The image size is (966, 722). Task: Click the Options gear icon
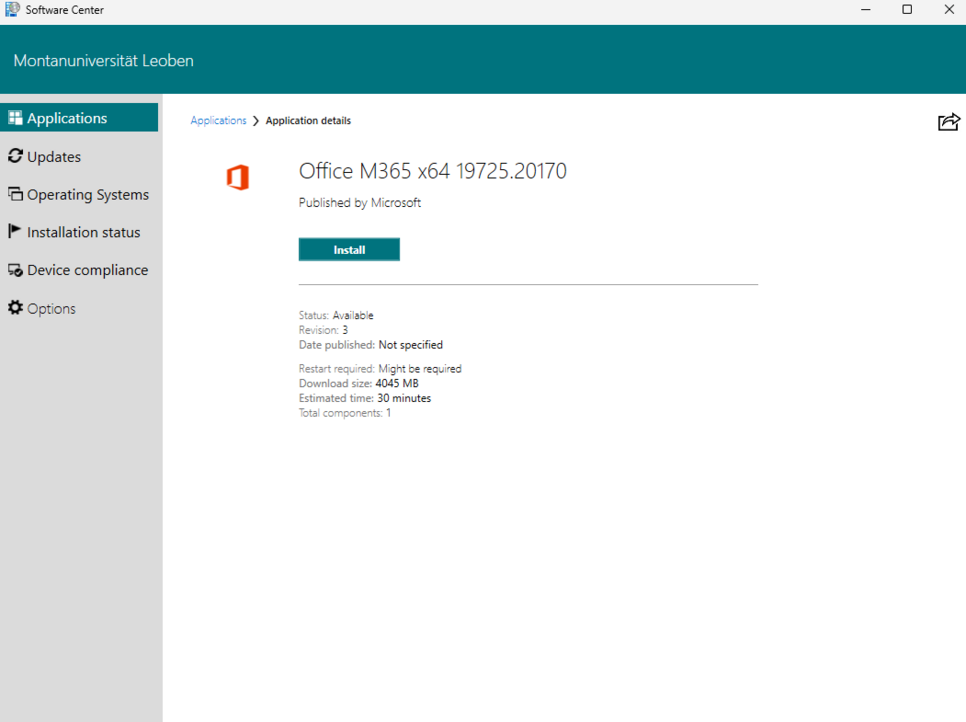(x=15, y=307)
